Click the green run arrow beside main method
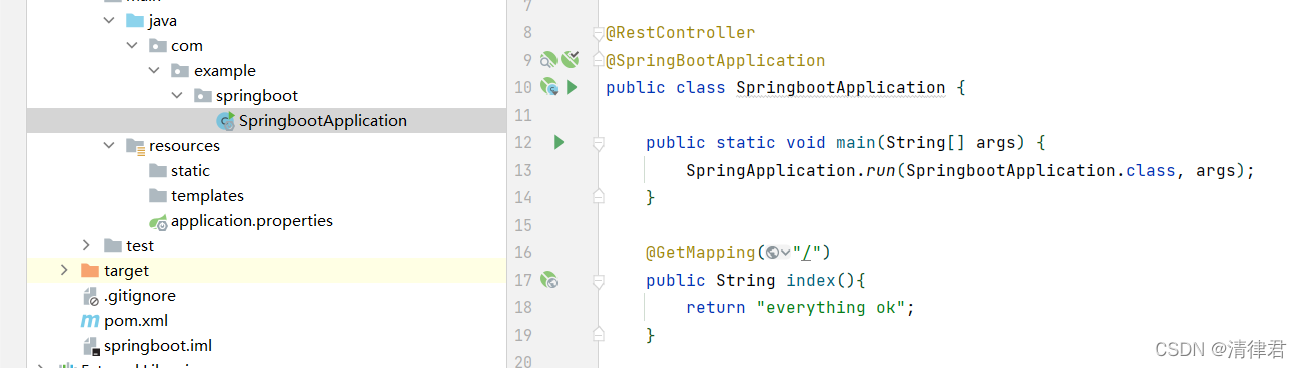 pos(559,143)
